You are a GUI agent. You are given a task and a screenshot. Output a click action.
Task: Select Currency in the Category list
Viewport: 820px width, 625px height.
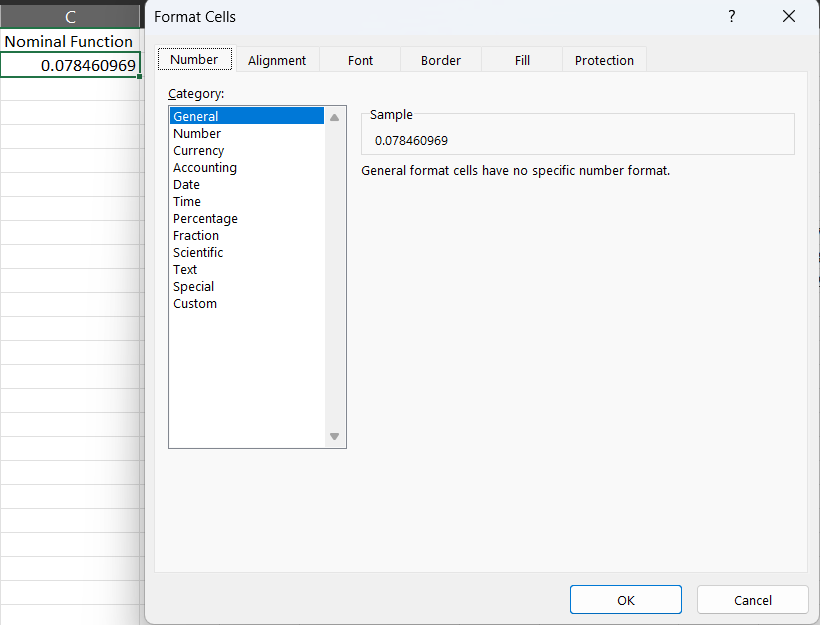click(x=198, y=151)
